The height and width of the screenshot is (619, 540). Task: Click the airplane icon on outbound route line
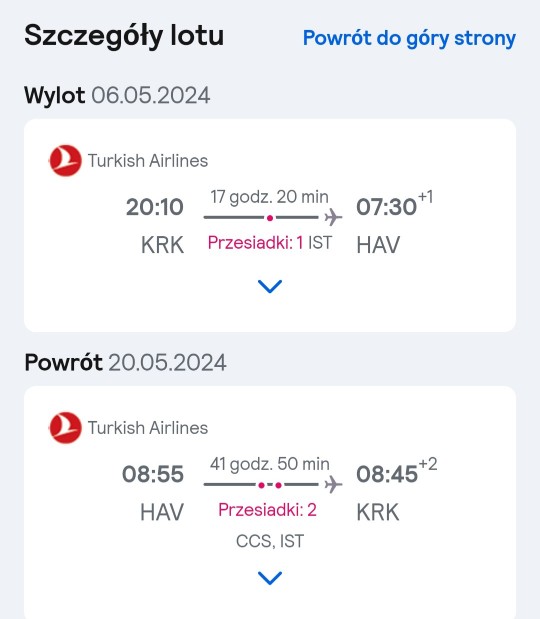(333, 217)
